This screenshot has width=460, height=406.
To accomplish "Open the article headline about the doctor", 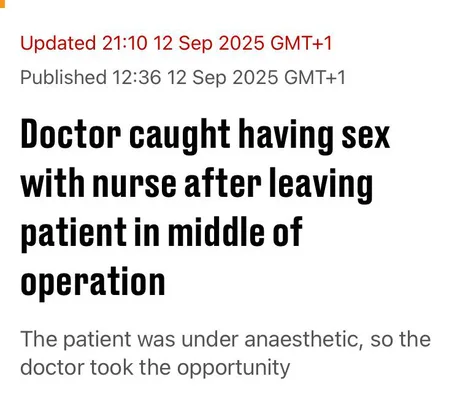I will point(205,208).
